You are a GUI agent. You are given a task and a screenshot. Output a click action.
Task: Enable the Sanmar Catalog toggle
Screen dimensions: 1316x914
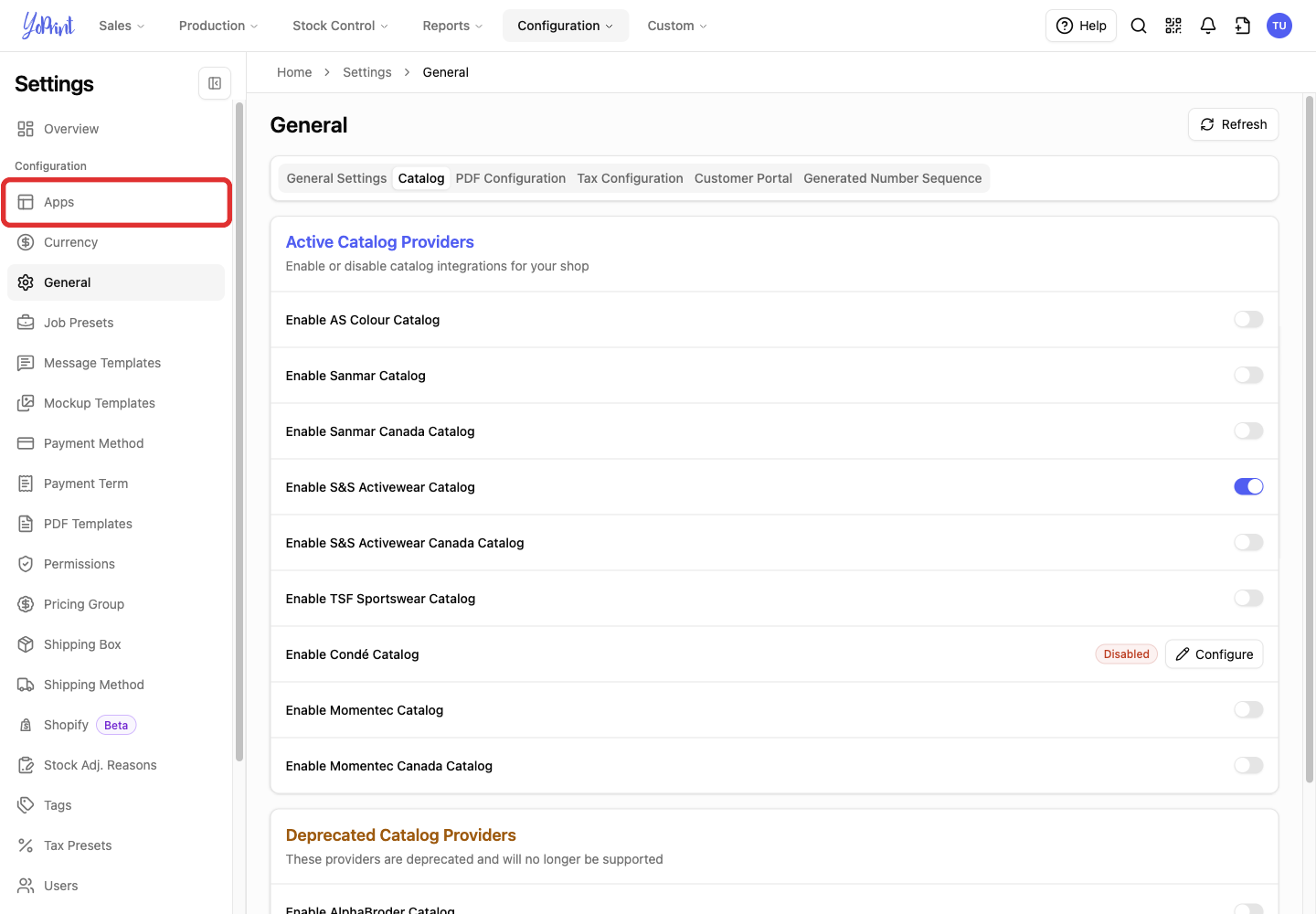[x=1248, y=375]
